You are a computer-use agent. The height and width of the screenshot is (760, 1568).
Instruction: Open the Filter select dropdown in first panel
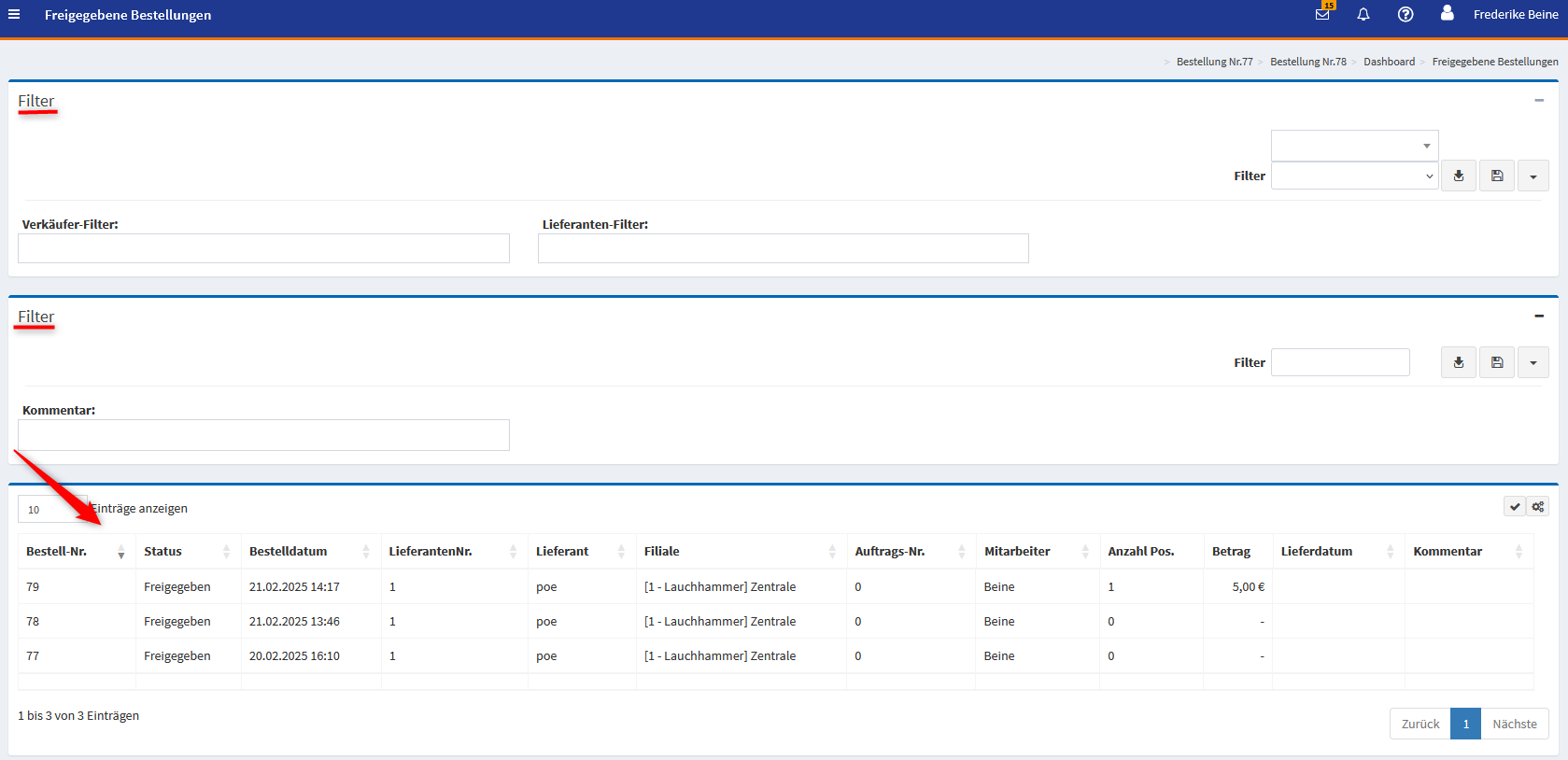(1354, 176)
